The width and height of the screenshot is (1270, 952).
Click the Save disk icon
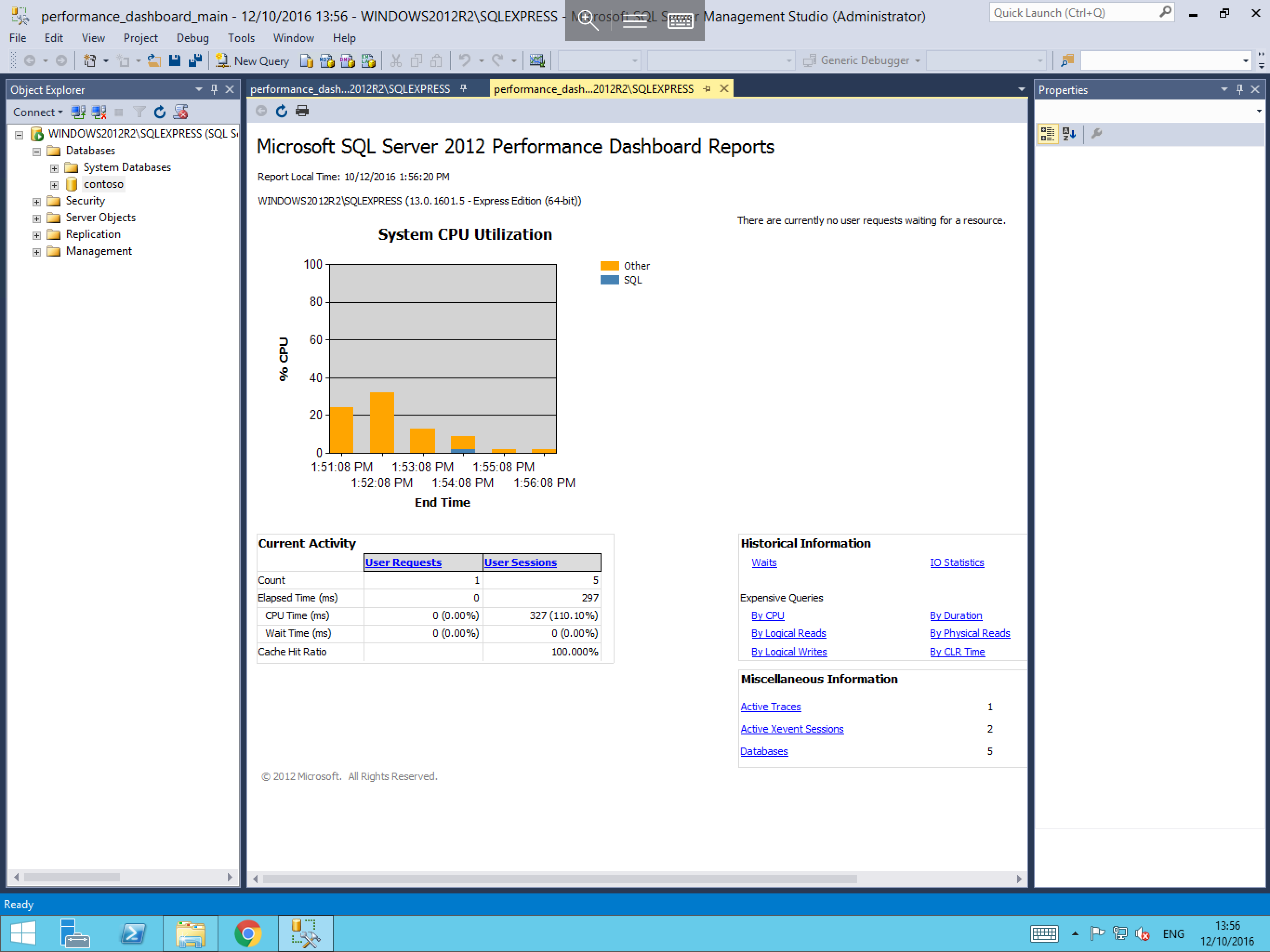tap(174, 61)
